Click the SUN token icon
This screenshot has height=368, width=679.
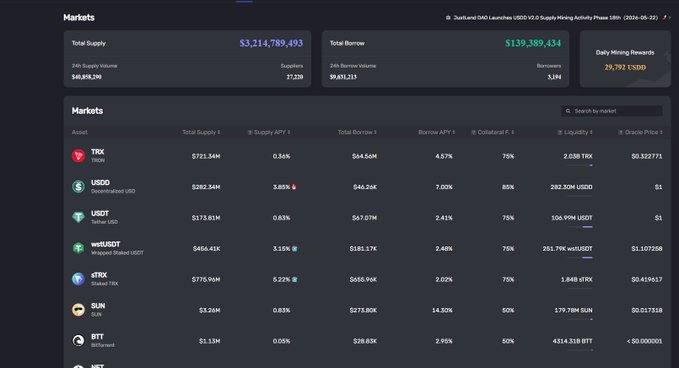78,310
